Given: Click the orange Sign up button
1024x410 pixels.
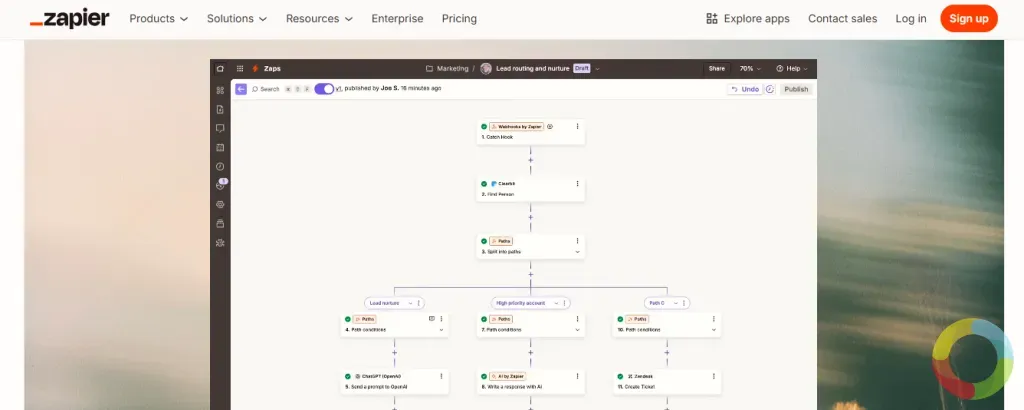Looking at the screenshot, I should [968, 19].
